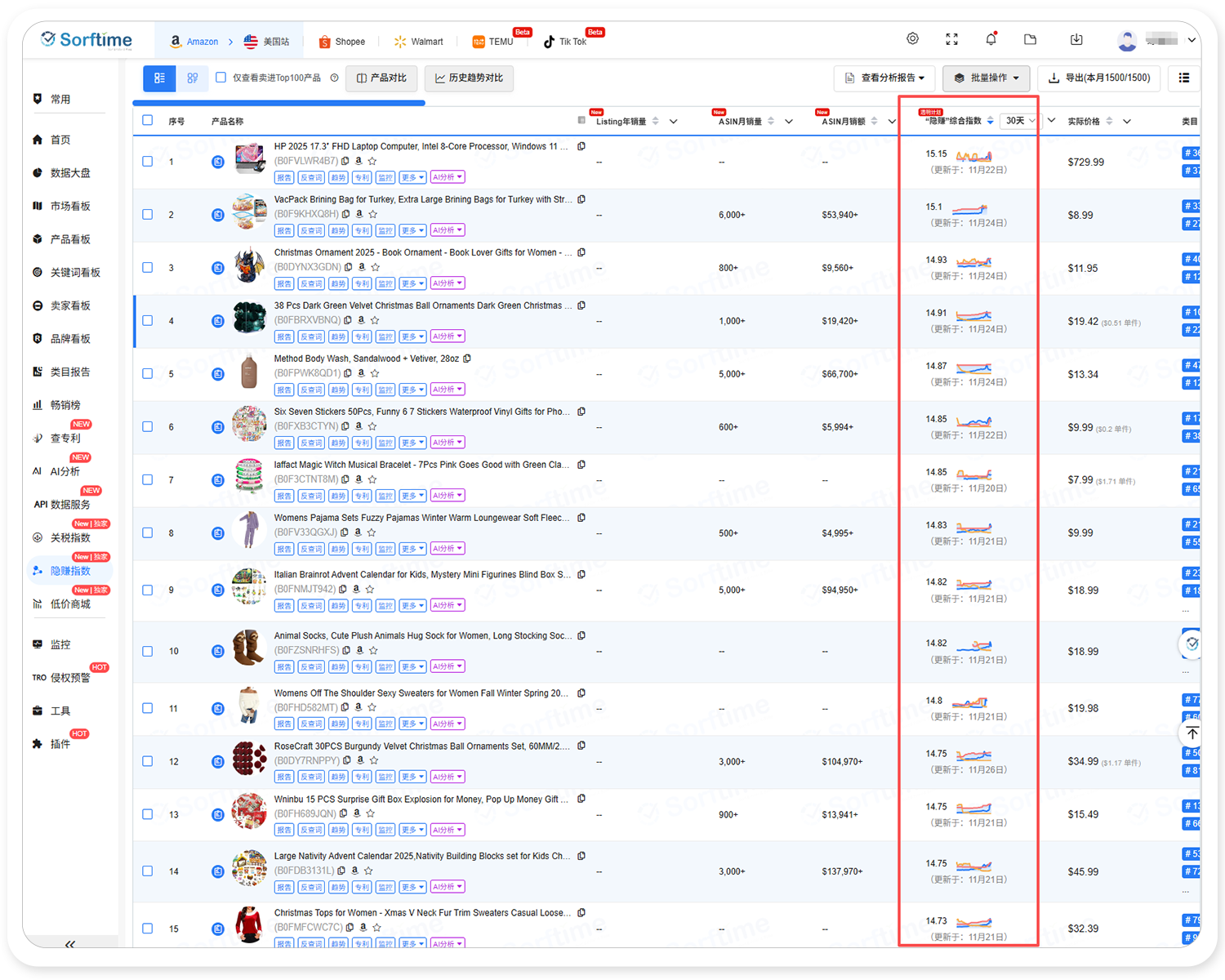Open column settings list icon at far right
This screenshot has width=1225, height=980.
pos(1184,78)
